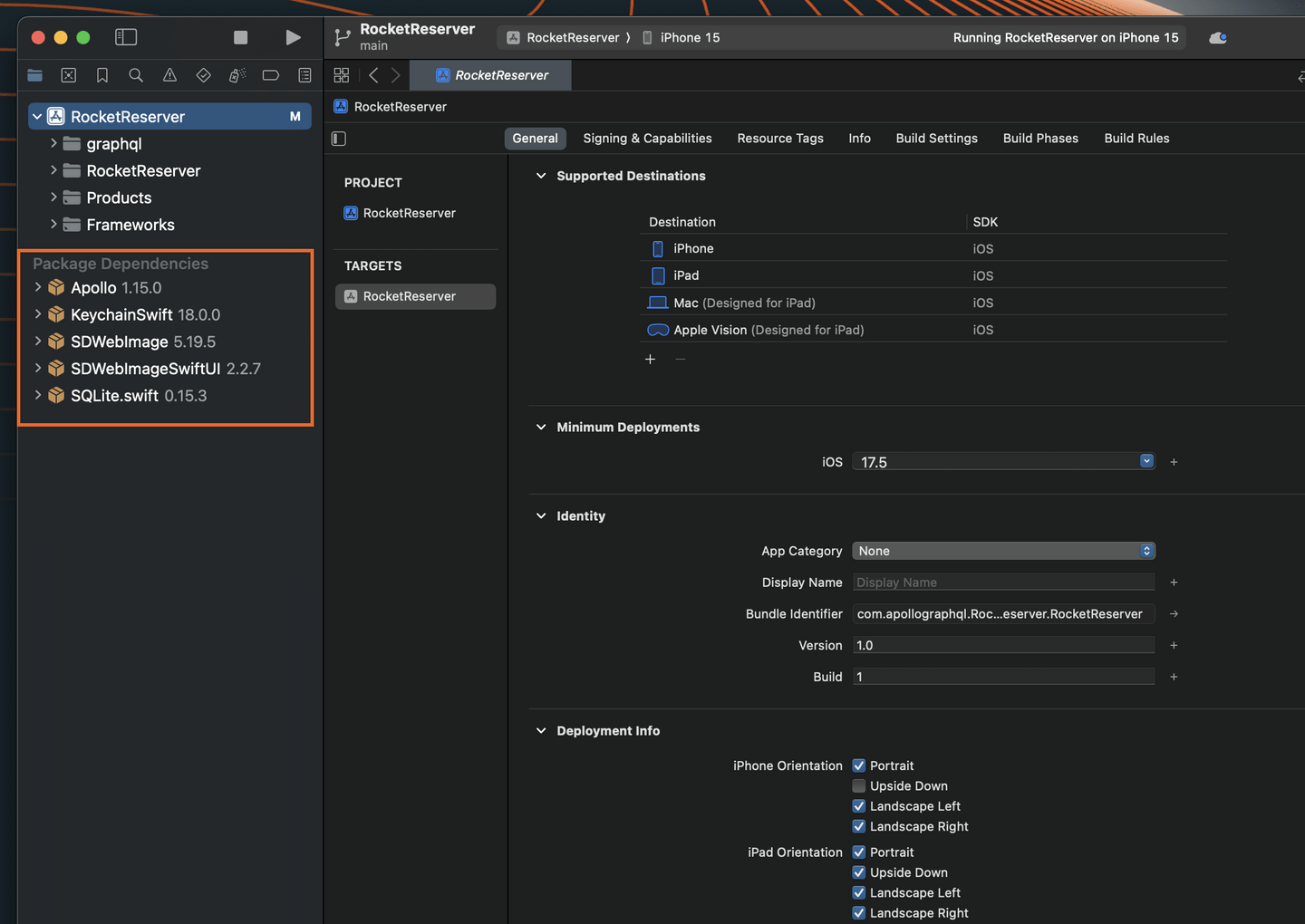The width and height of the screenshot is (1305, 924).
Task: Open the Find navigator magnifier icon
Action: tap(136, 75)
